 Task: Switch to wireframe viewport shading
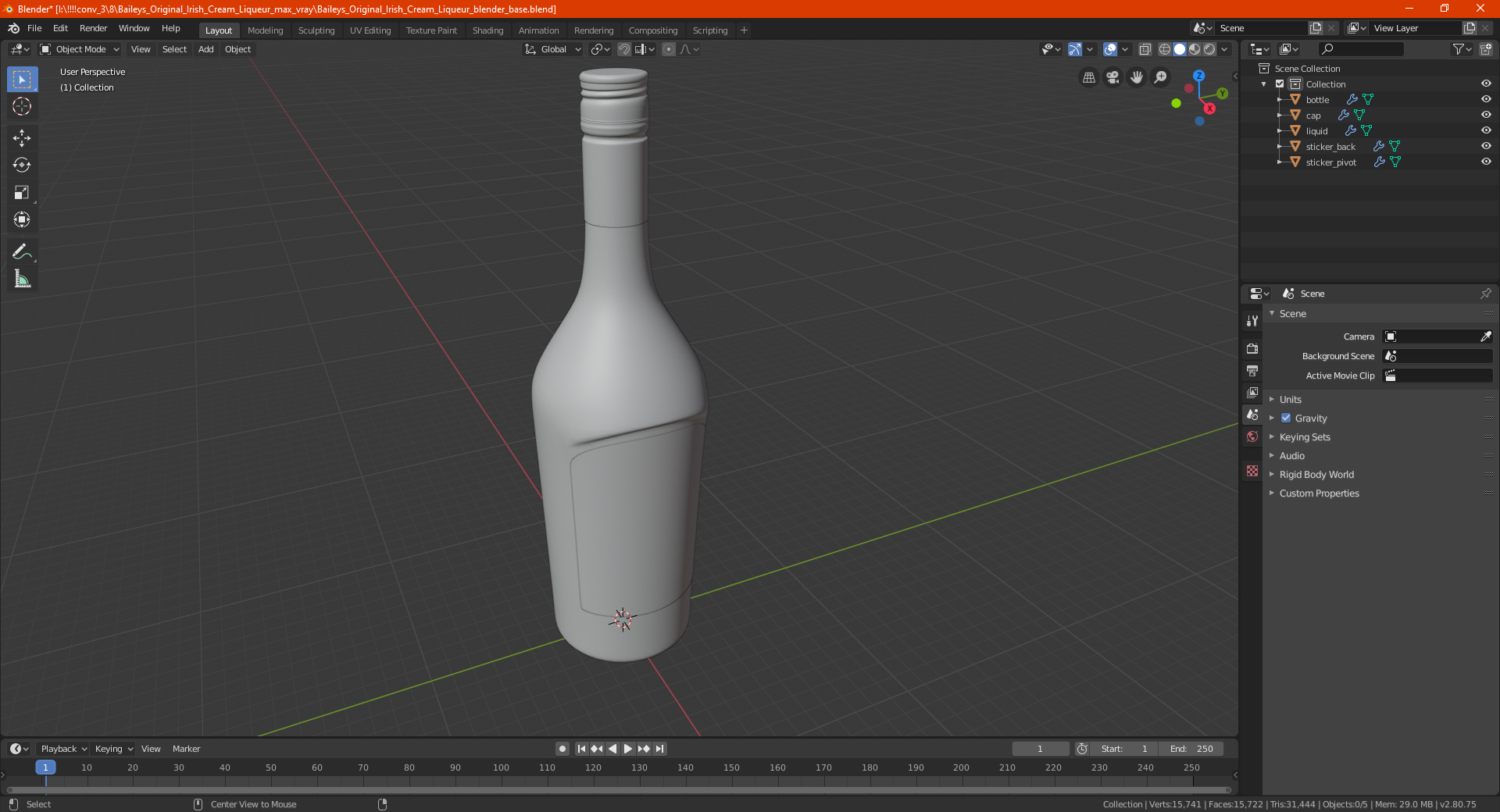click(1165, 49)
